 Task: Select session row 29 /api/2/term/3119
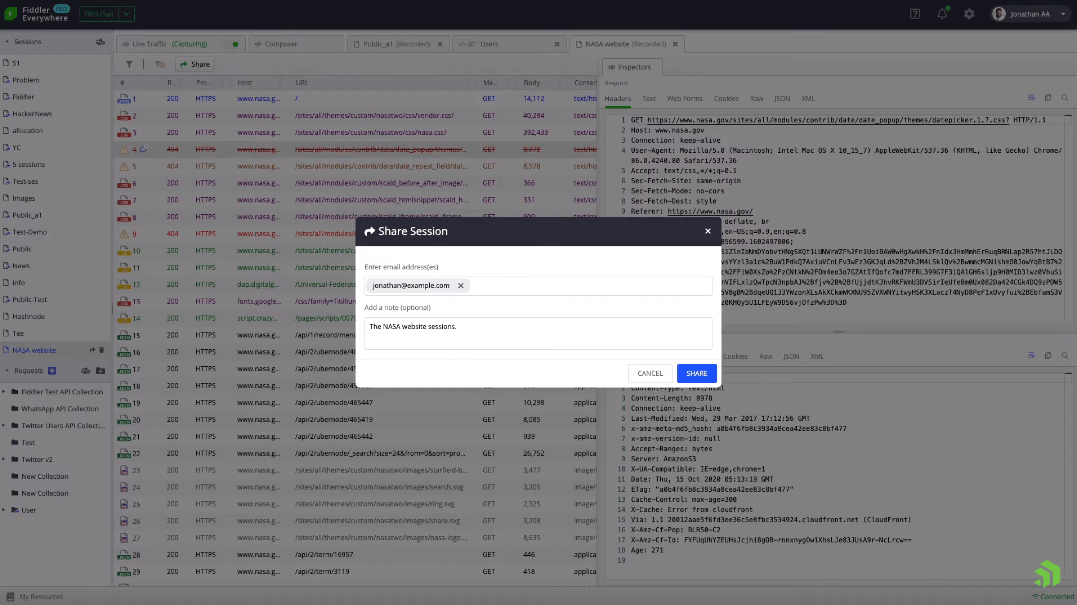[356, 571]
